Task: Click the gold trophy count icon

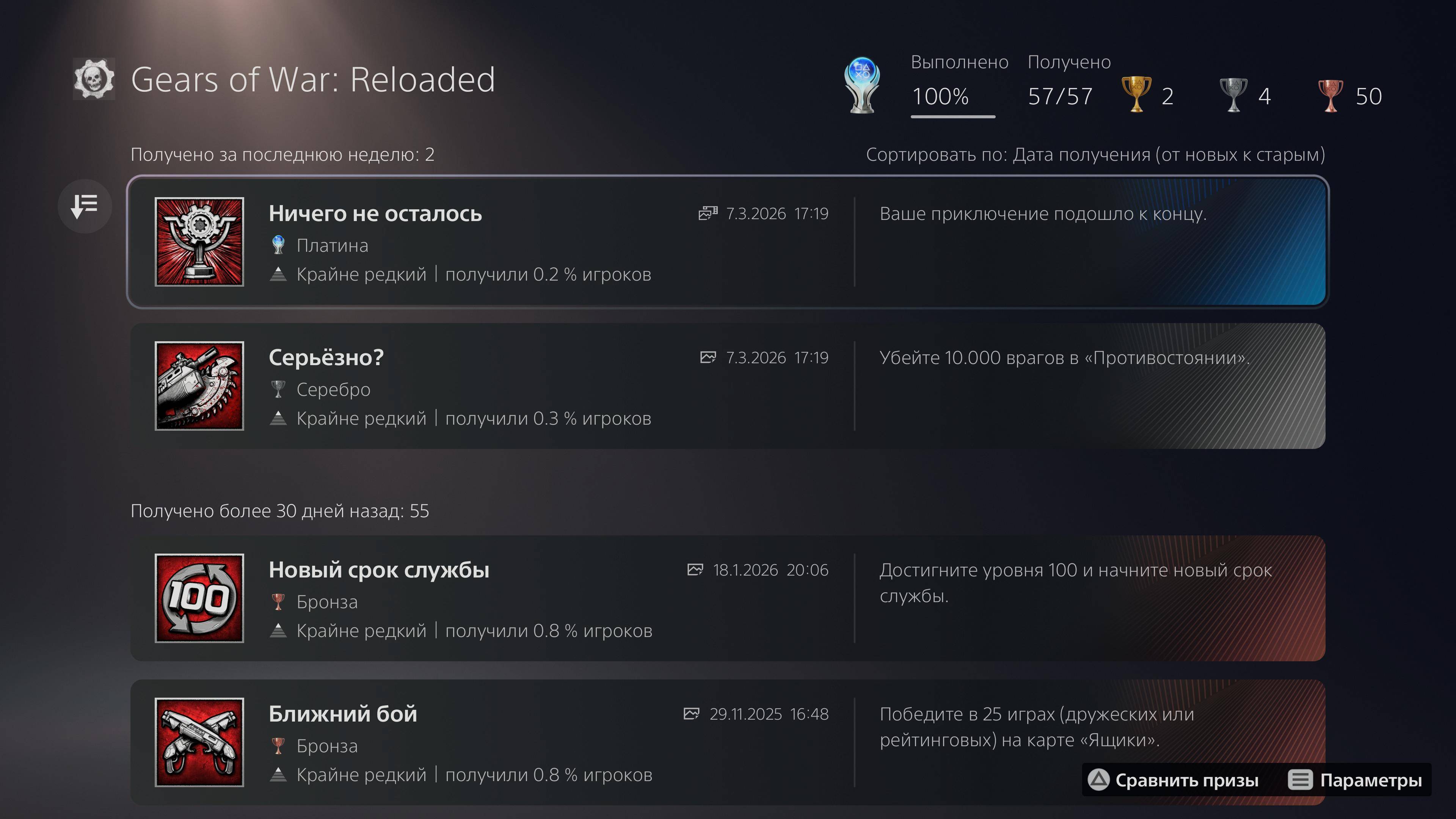Action: coord(1136,95)
